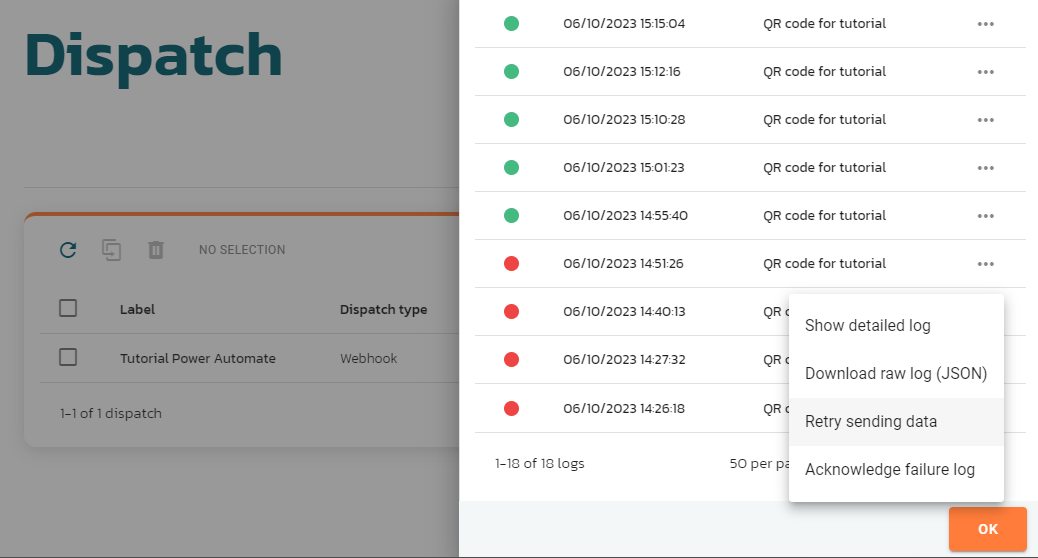Click green status dot of 15:12:16 log
1038x558 pixels.
(x=511, y=71)
